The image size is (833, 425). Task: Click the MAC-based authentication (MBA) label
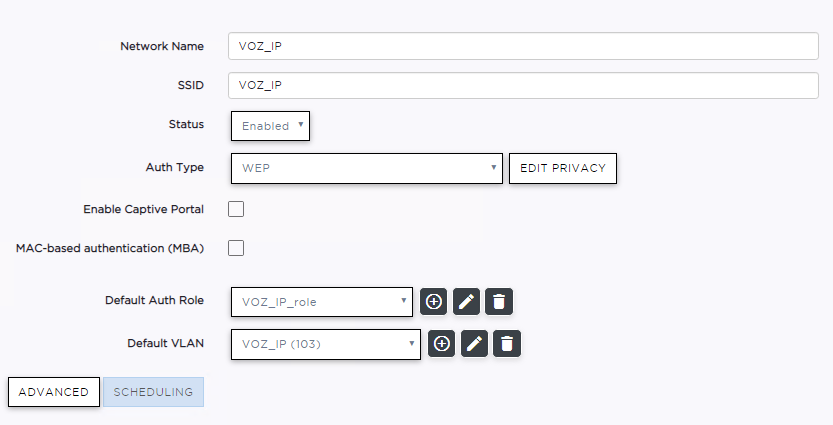pos(110,248)
